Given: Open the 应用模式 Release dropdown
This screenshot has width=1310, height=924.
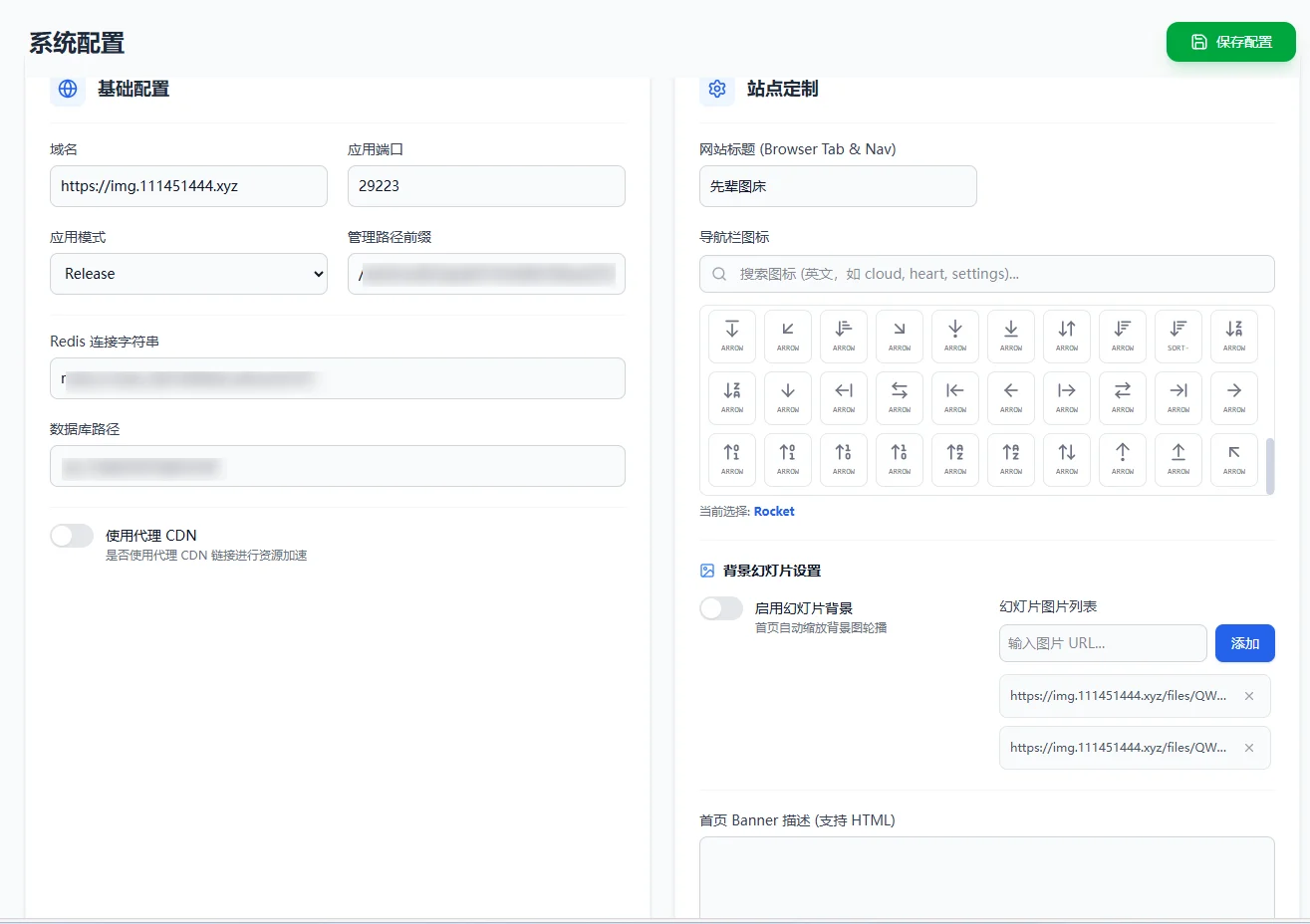Looking at the screenshot, I should pos(188,274).
